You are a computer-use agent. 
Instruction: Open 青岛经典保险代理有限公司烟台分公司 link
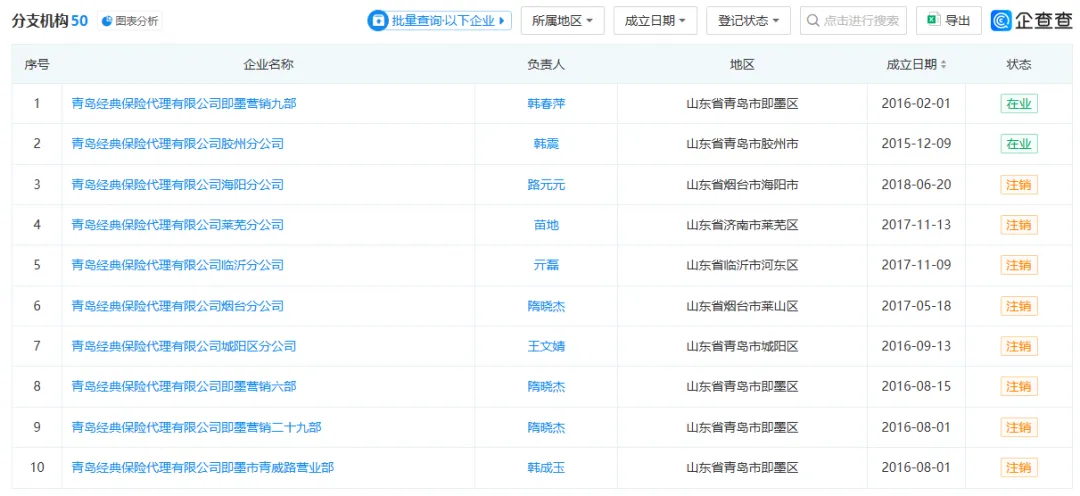178,306
